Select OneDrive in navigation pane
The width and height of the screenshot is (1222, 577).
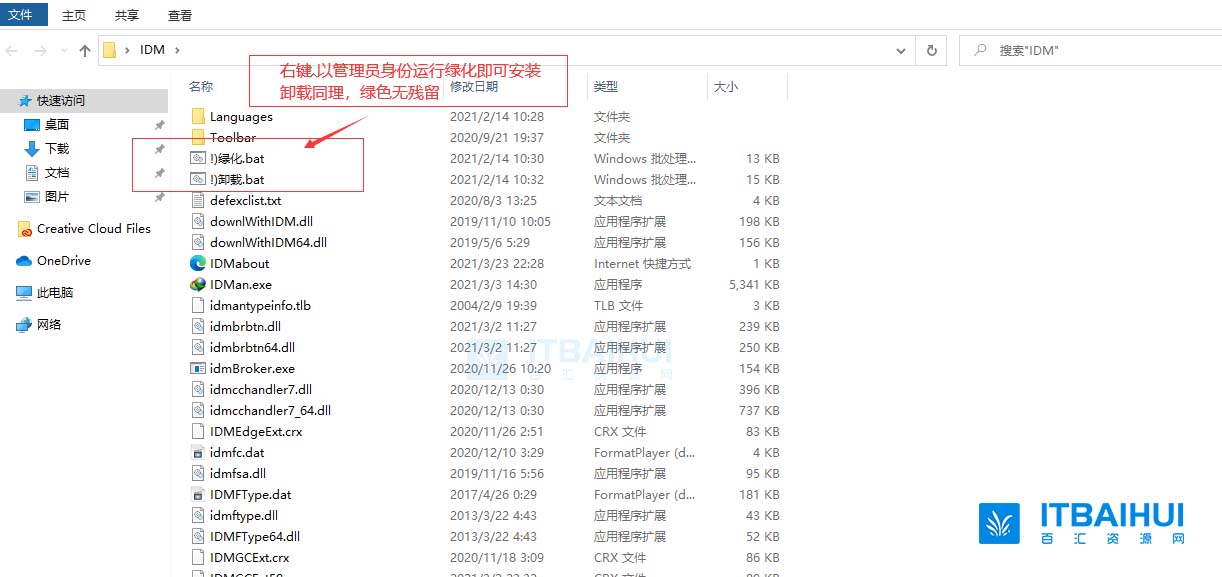click(x=64, y=261)
